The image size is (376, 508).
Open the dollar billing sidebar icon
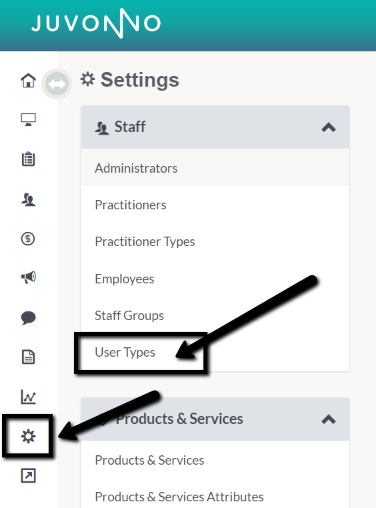28,239
